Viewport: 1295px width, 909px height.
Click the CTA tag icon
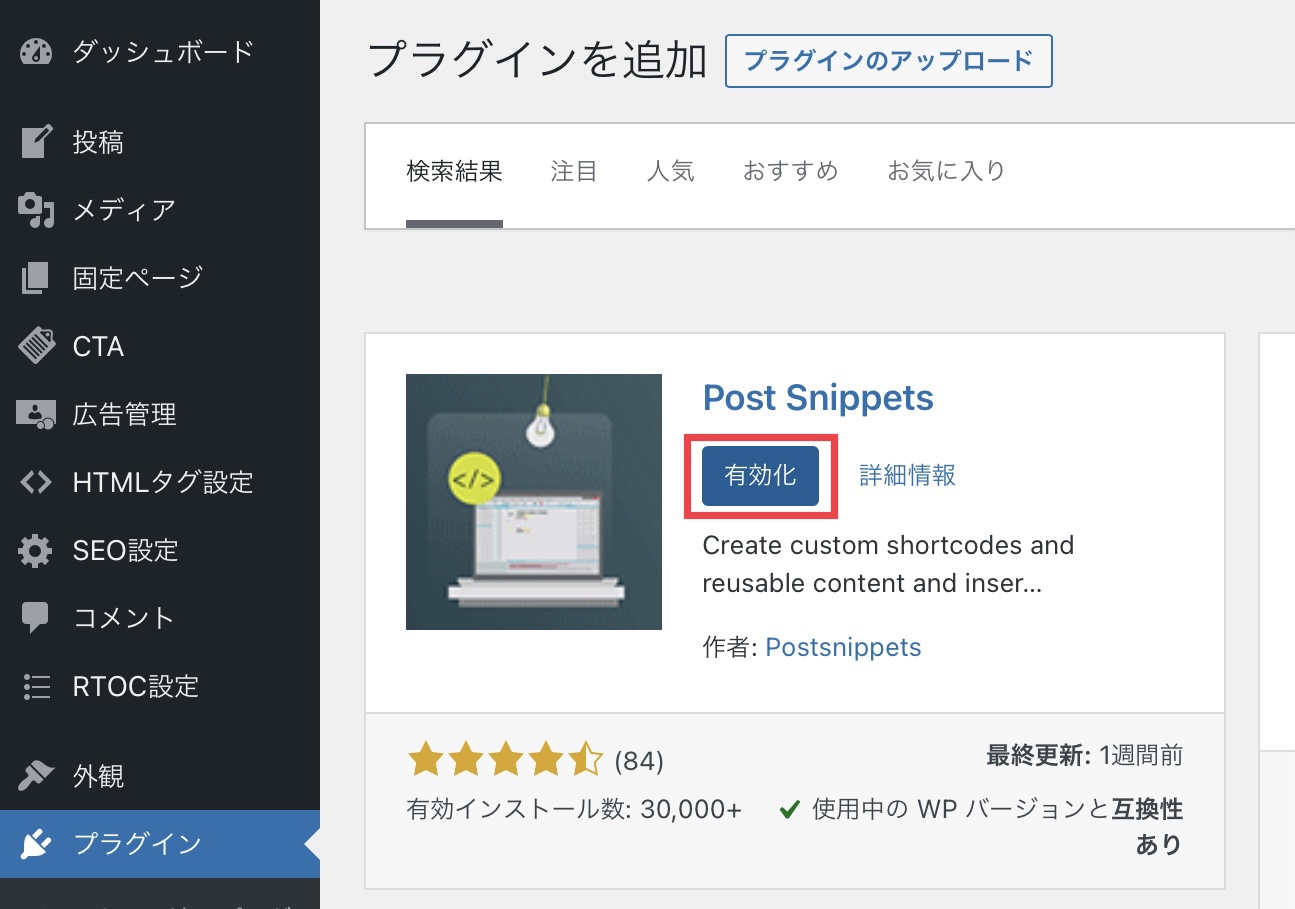[x=36, y=346]
